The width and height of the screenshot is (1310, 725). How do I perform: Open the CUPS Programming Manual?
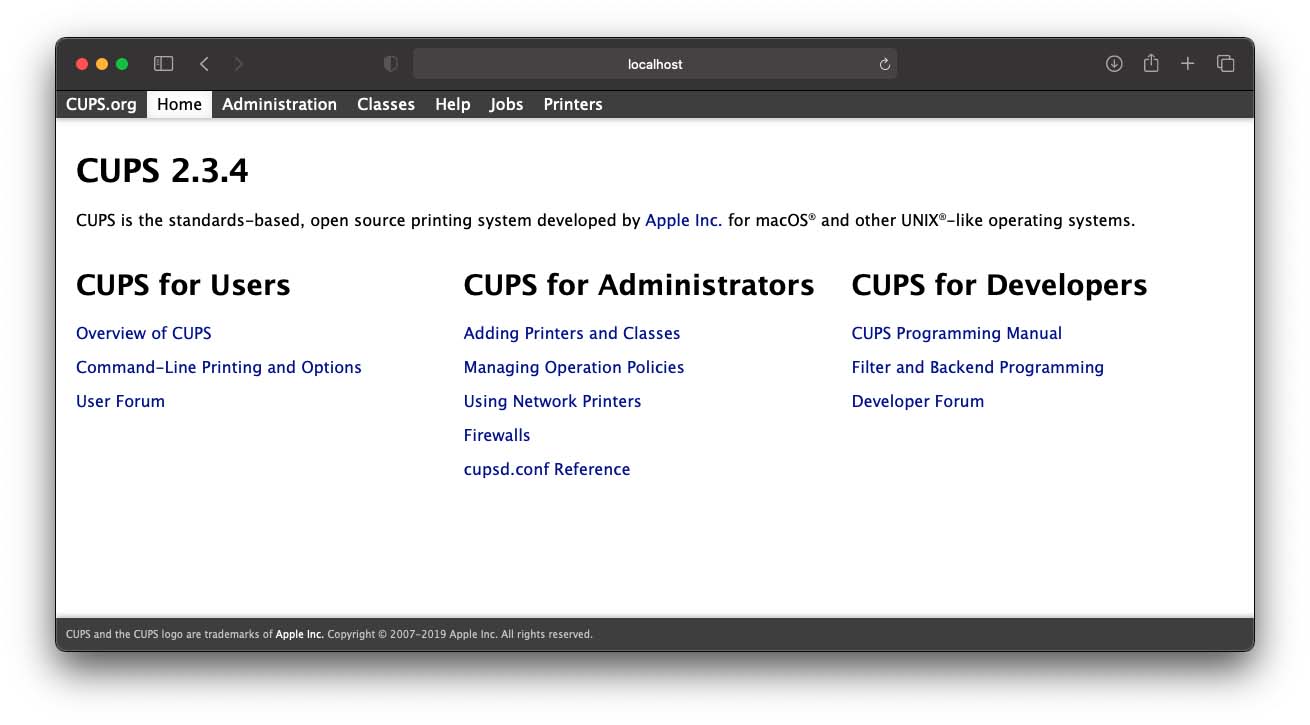(957, 333)
